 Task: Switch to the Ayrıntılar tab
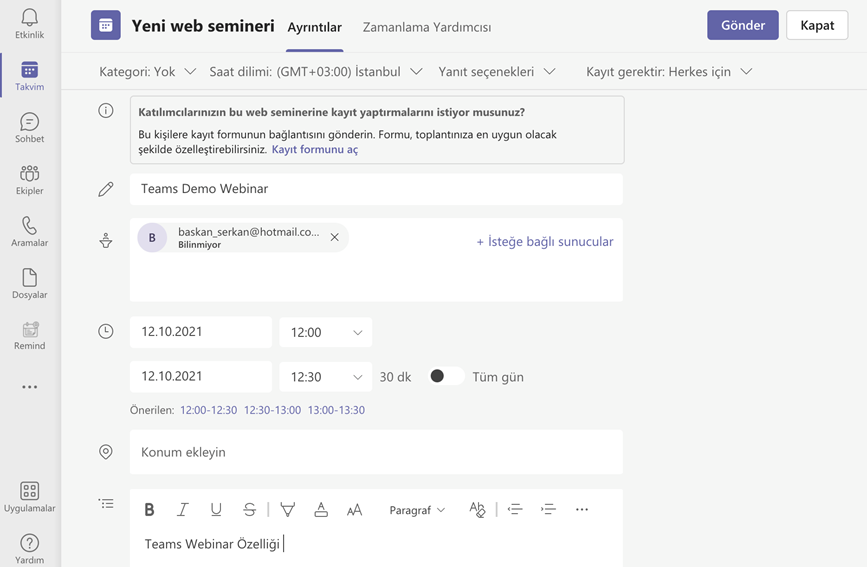315,27
